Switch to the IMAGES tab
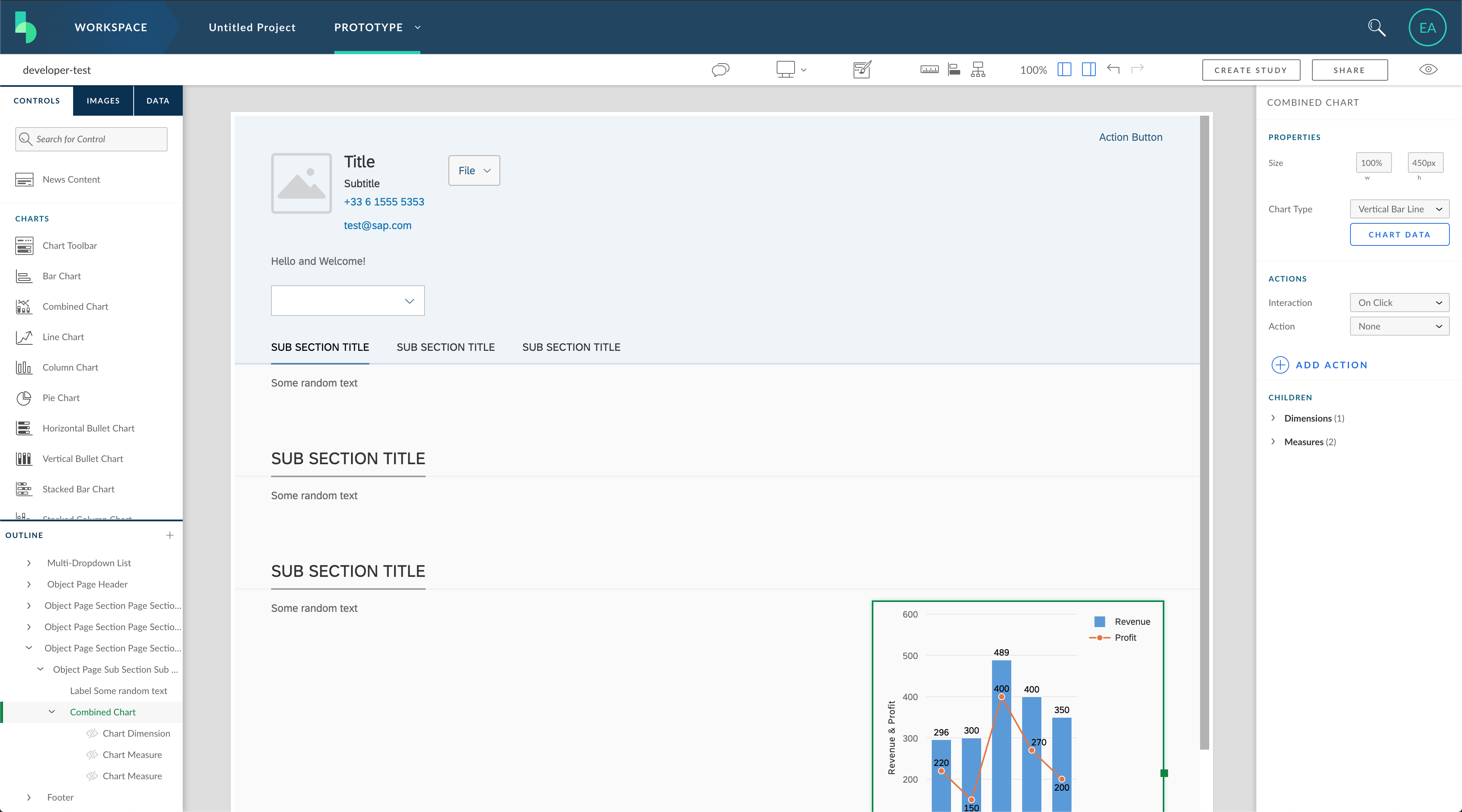This screenshot has height=812, width=1462. tap(103, 100)
